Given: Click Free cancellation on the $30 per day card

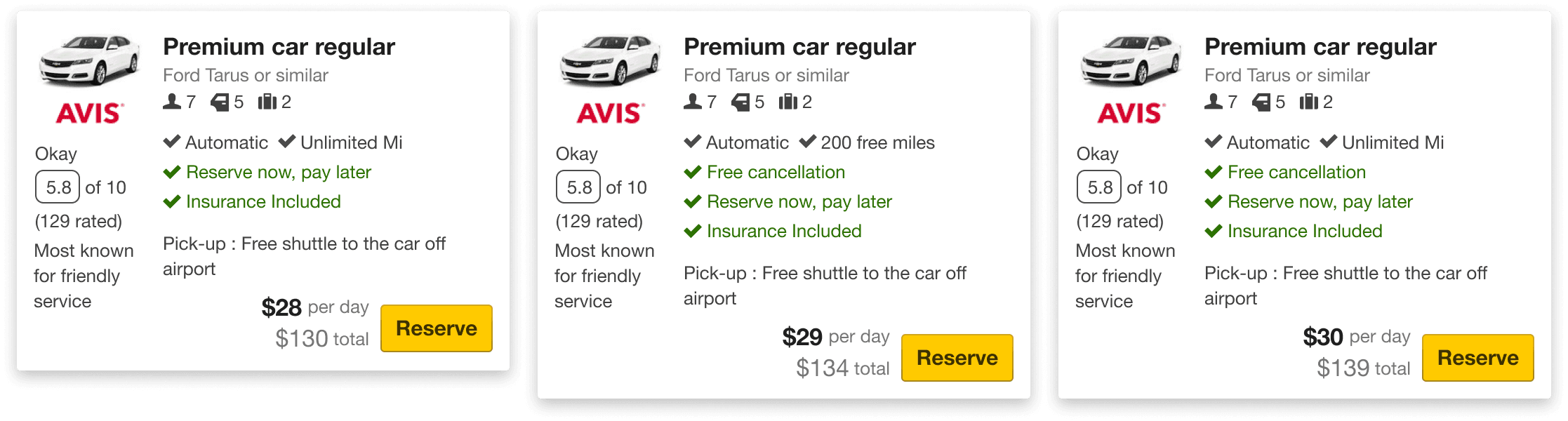Looking at the screenshot, I should click(x=1296, y=172).
